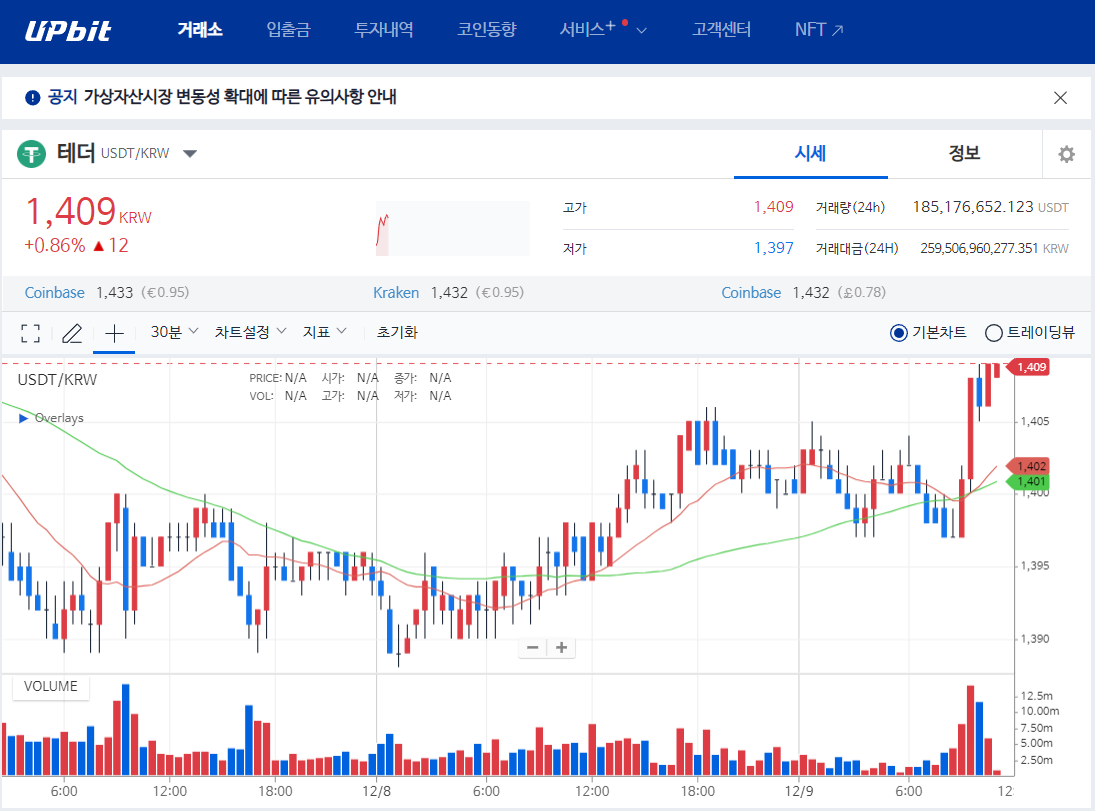This screenshot has width=1095, height=811.
Task: Expand the USDT/KRW market selector
Action: (190, 154)
